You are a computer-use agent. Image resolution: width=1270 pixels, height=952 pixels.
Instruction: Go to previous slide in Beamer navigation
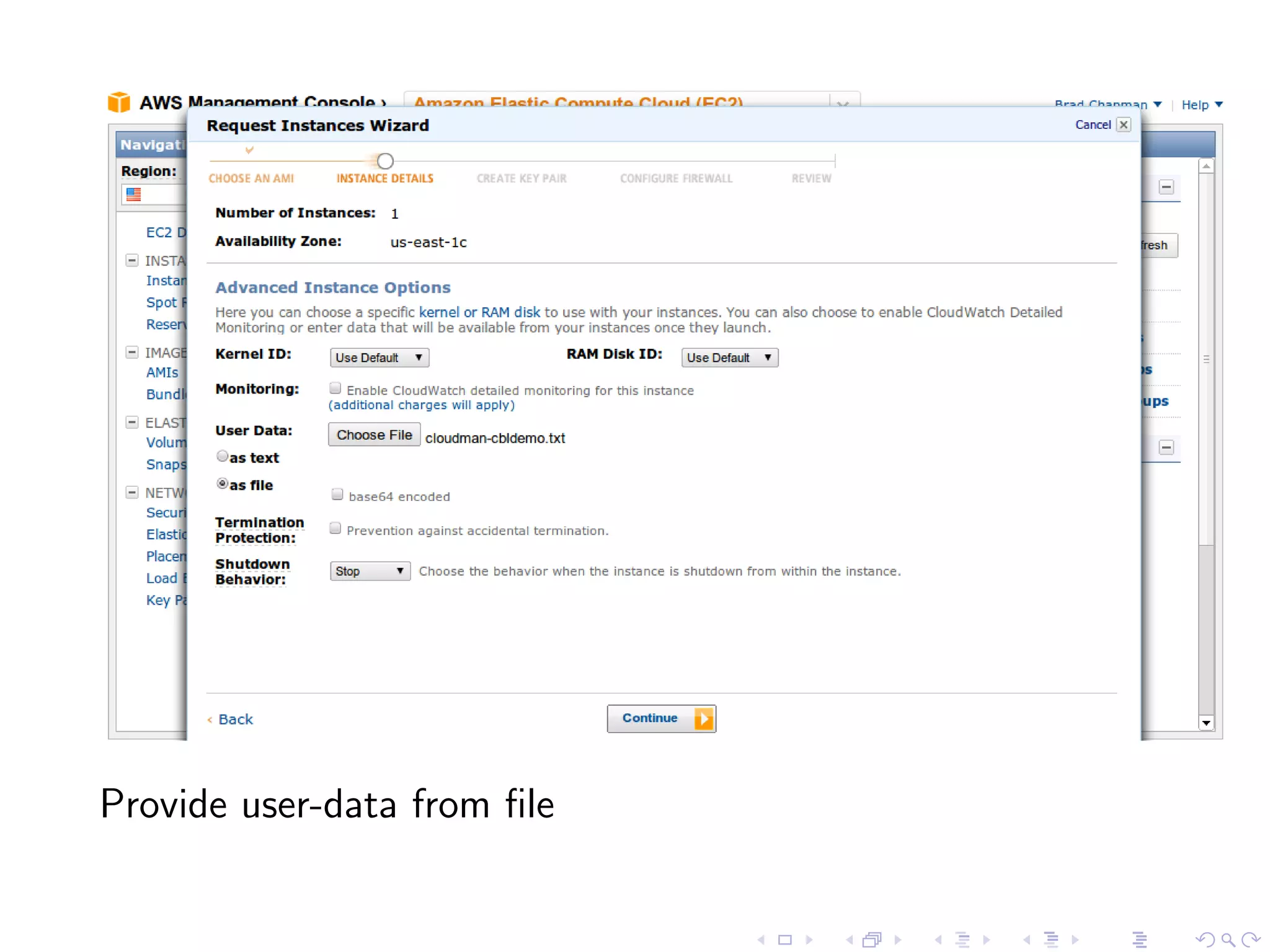click(x=761, y=940)
